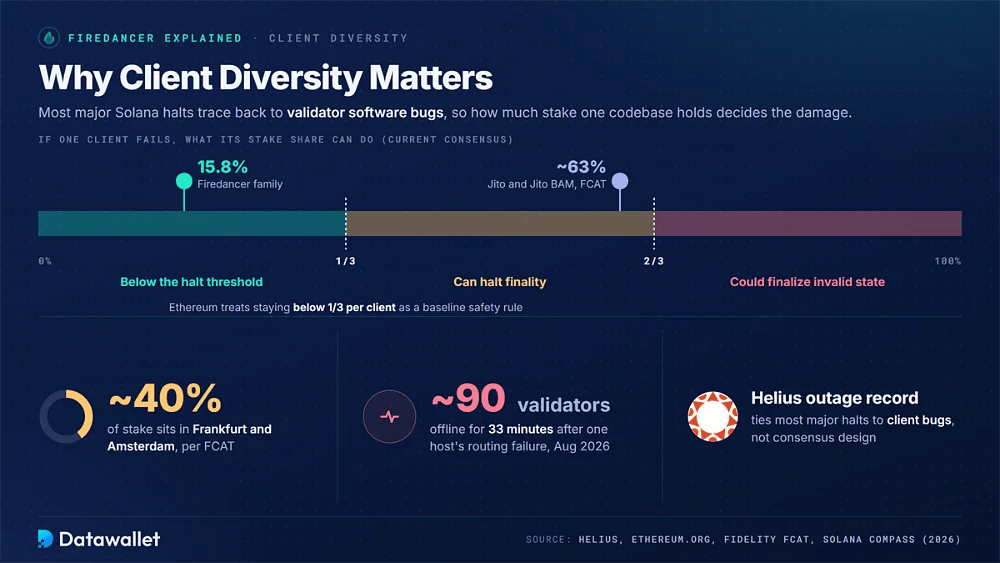Image resolution: width=1000 pixels, height=563 pixels.
Task: Click the "~63%" value
Action: (581, 166)
